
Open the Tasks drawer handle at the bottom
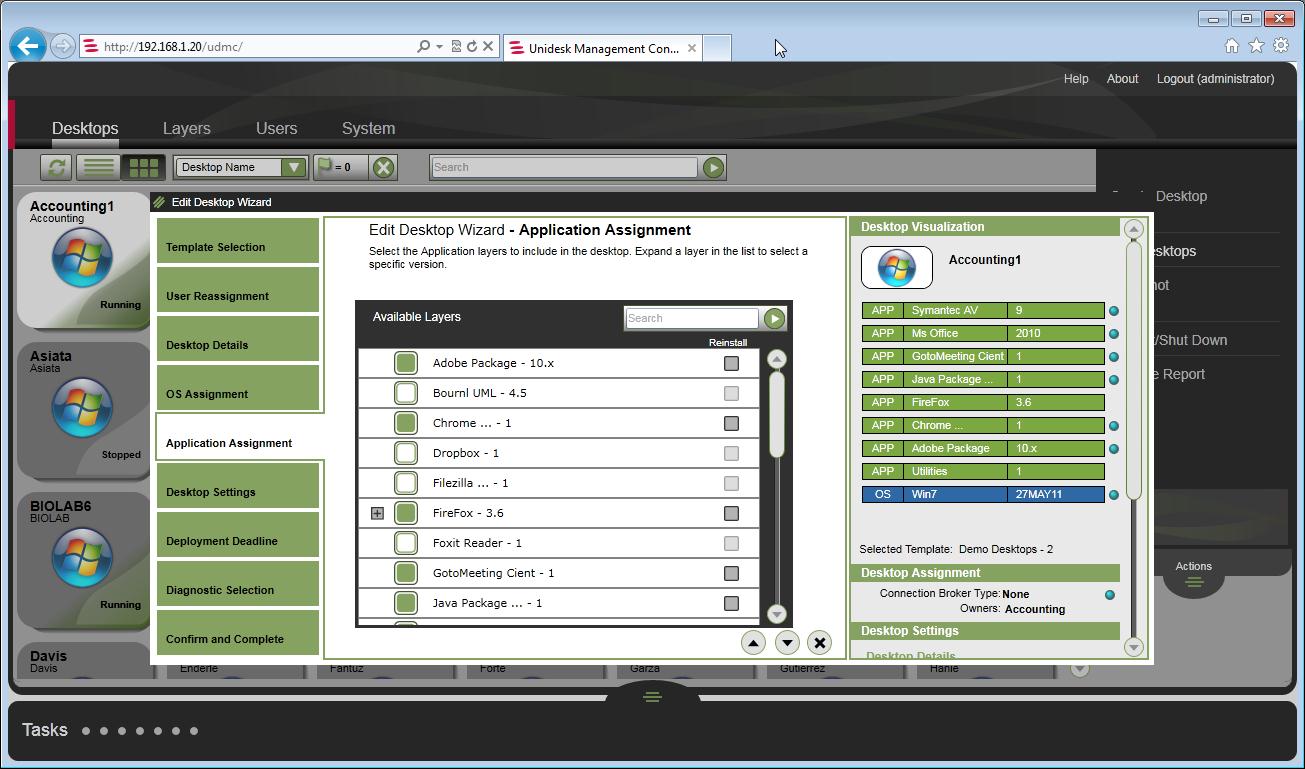(x=652, y=697)
